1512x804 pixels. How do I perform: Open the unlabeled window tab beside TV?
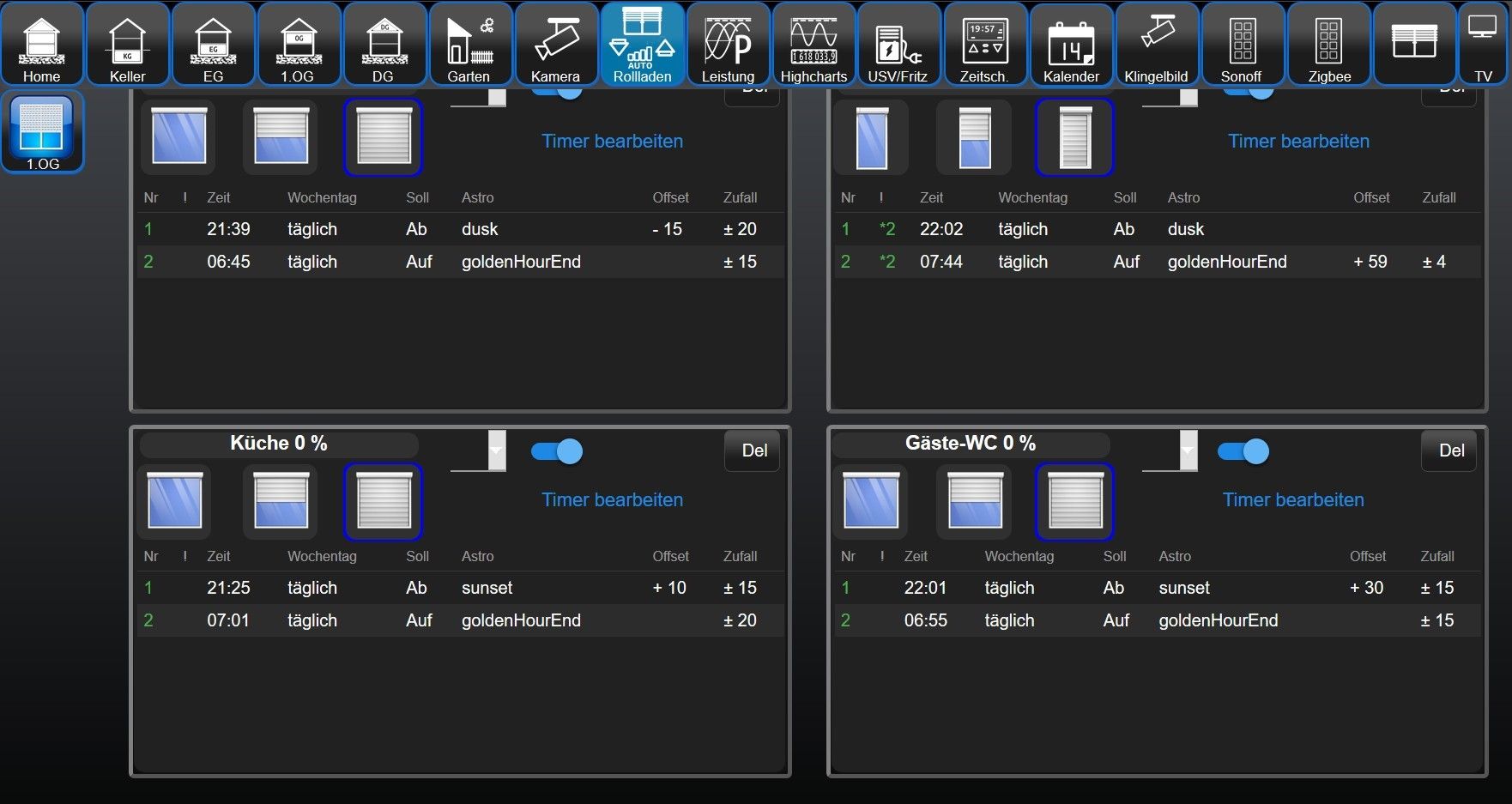[x=1415, y=44]
